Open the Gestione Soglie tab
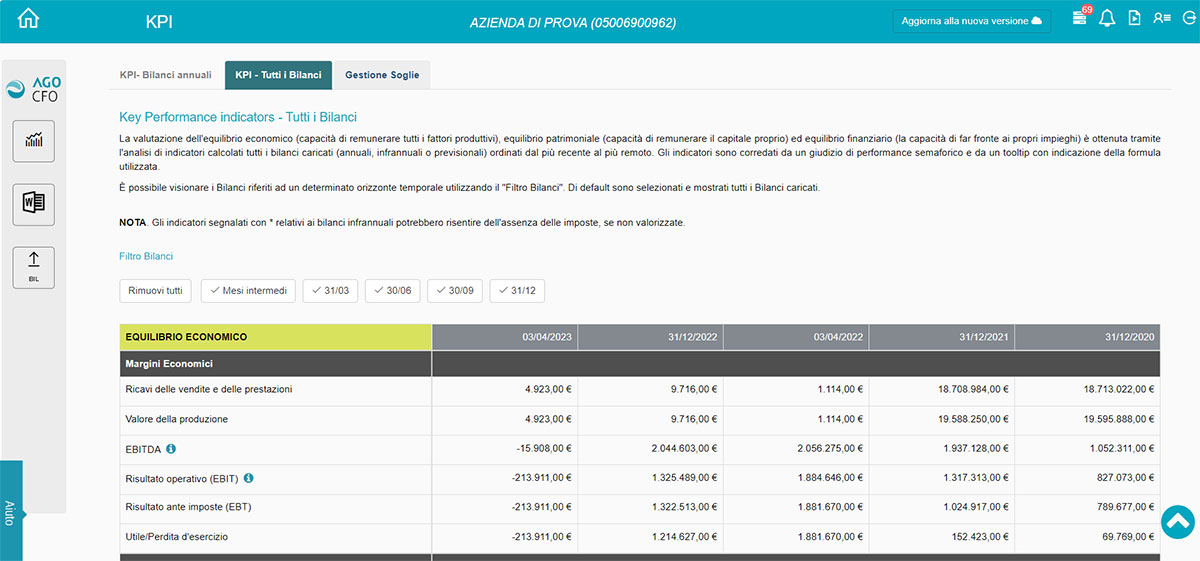Image resolution: width=1200 pixels, height=561 pixels. point(382,75)
